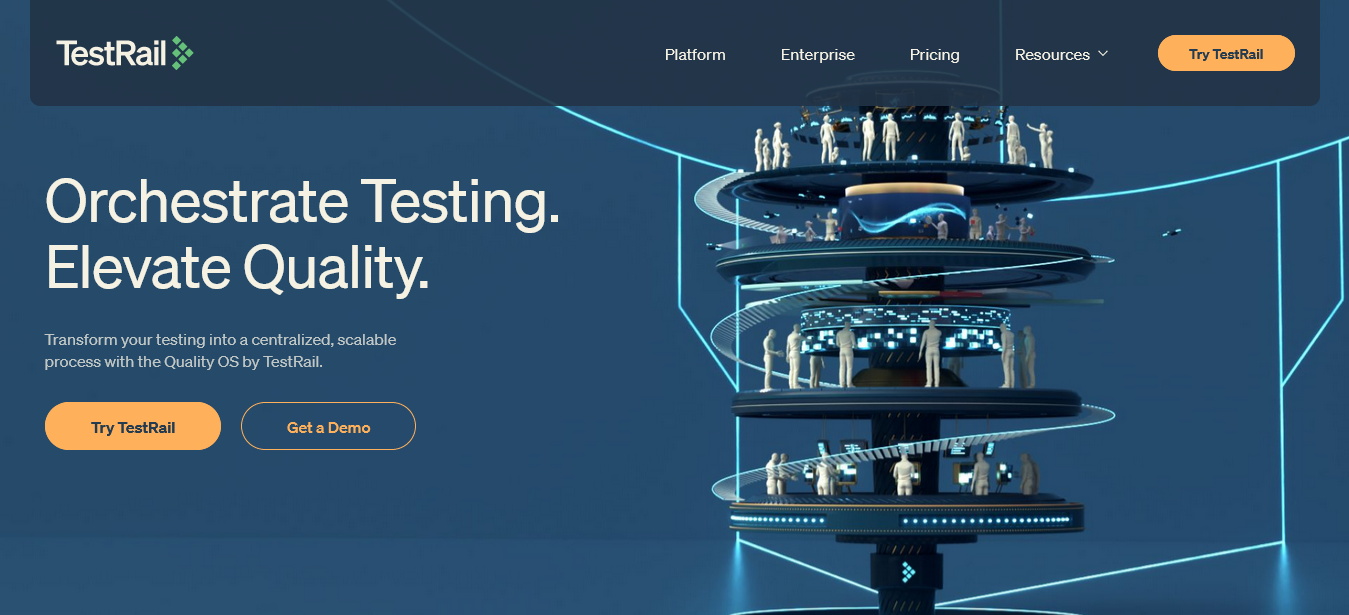Request a demo via Get a Demo
The width and height of the screenshot is (1349, 615).
tap(328, 427)
